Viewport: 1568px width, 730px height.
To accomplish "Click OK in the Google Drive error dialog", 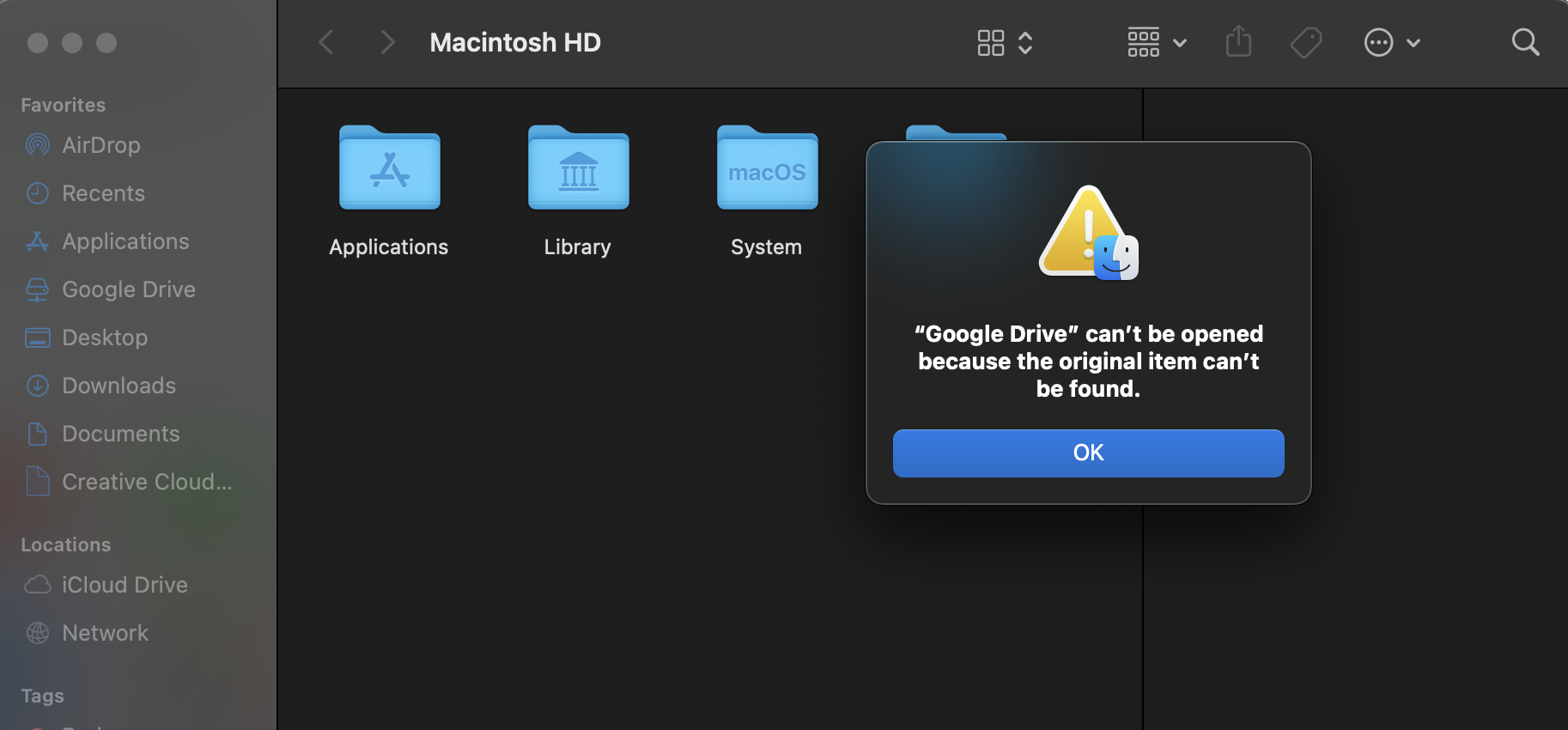I will [x=1088, y=453].
